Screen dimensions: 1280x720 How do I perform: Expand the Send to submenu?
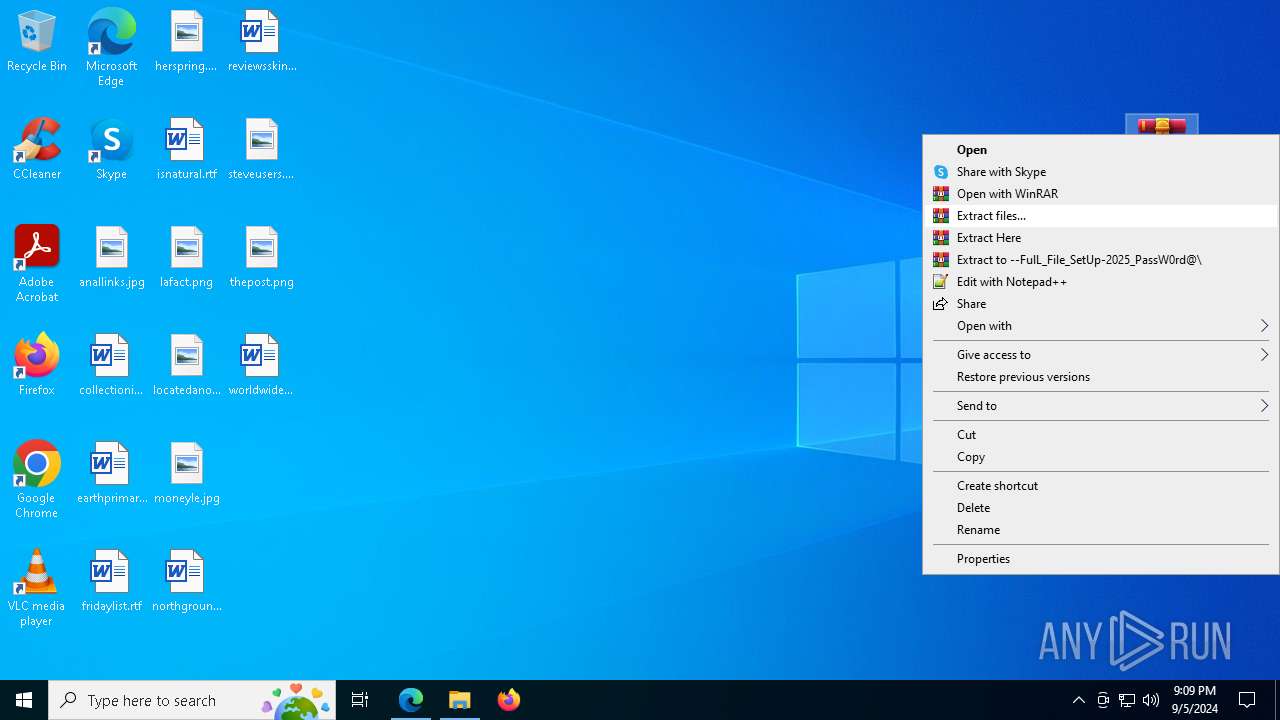(x=1100, y=406)
